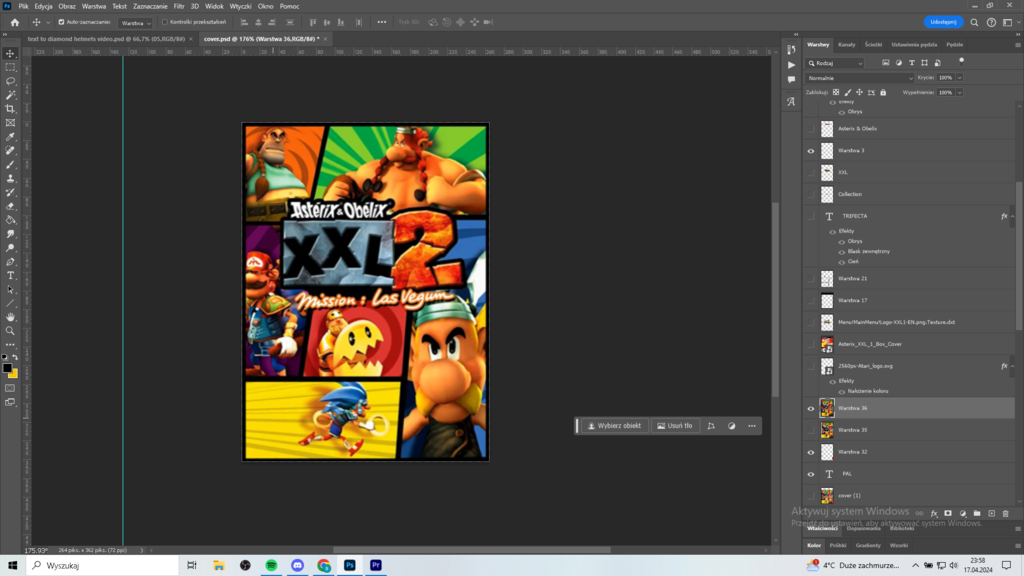Open the search icon at top right
The height and width of the screenshot is (576, 1024).
974,22
